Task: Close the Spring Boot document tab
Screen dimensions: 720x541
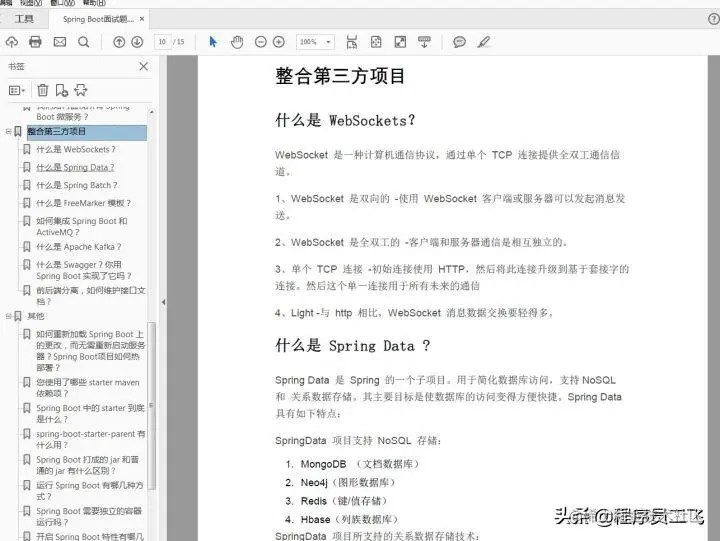Action: [x=142, y=19]
